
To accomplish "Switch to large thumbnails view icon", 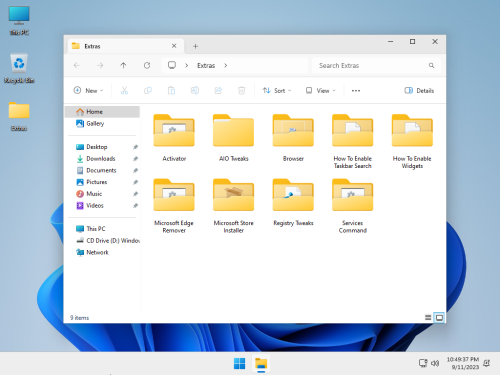I will point(439,318).
